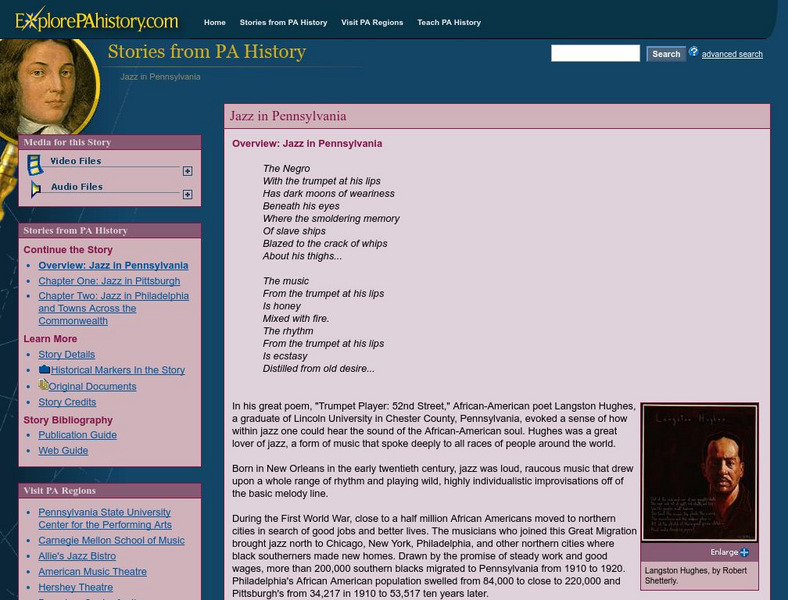Click the search help question mark icon
The width and height of the screenshot is (788, 600).
pos(694,52)
